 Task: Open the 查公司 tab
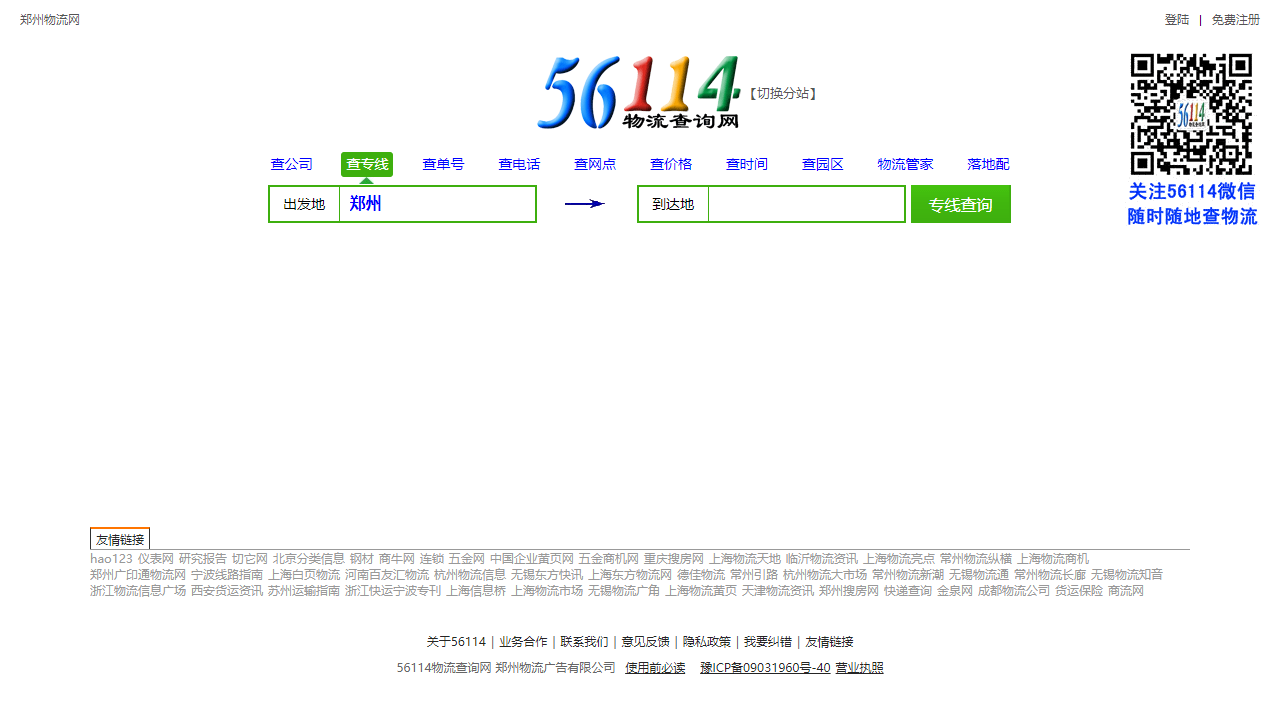pos(291,164)
